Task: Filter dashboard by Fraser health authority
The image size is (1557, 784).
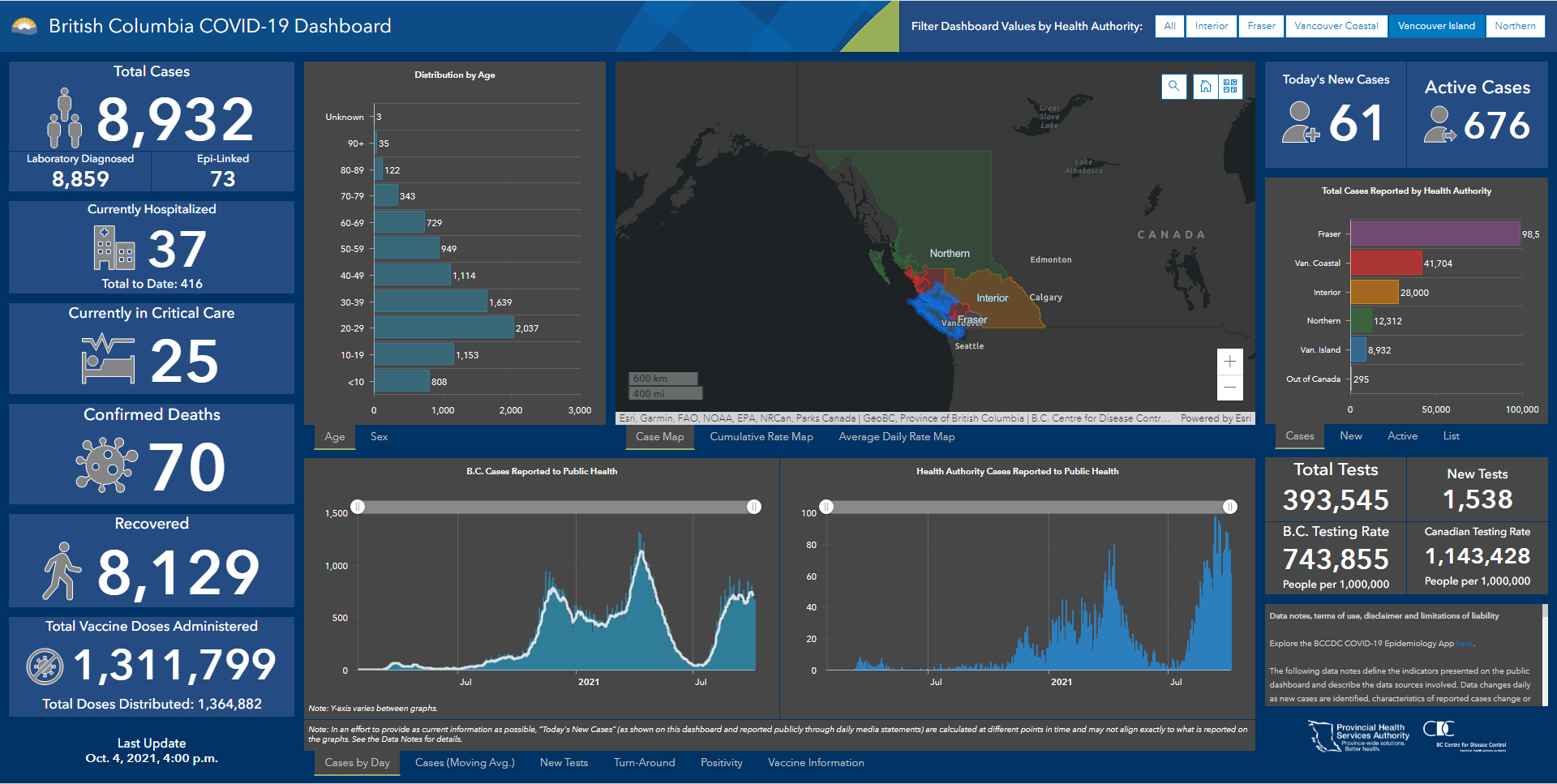Action: pyautogui.click(x=1261, y=26)
